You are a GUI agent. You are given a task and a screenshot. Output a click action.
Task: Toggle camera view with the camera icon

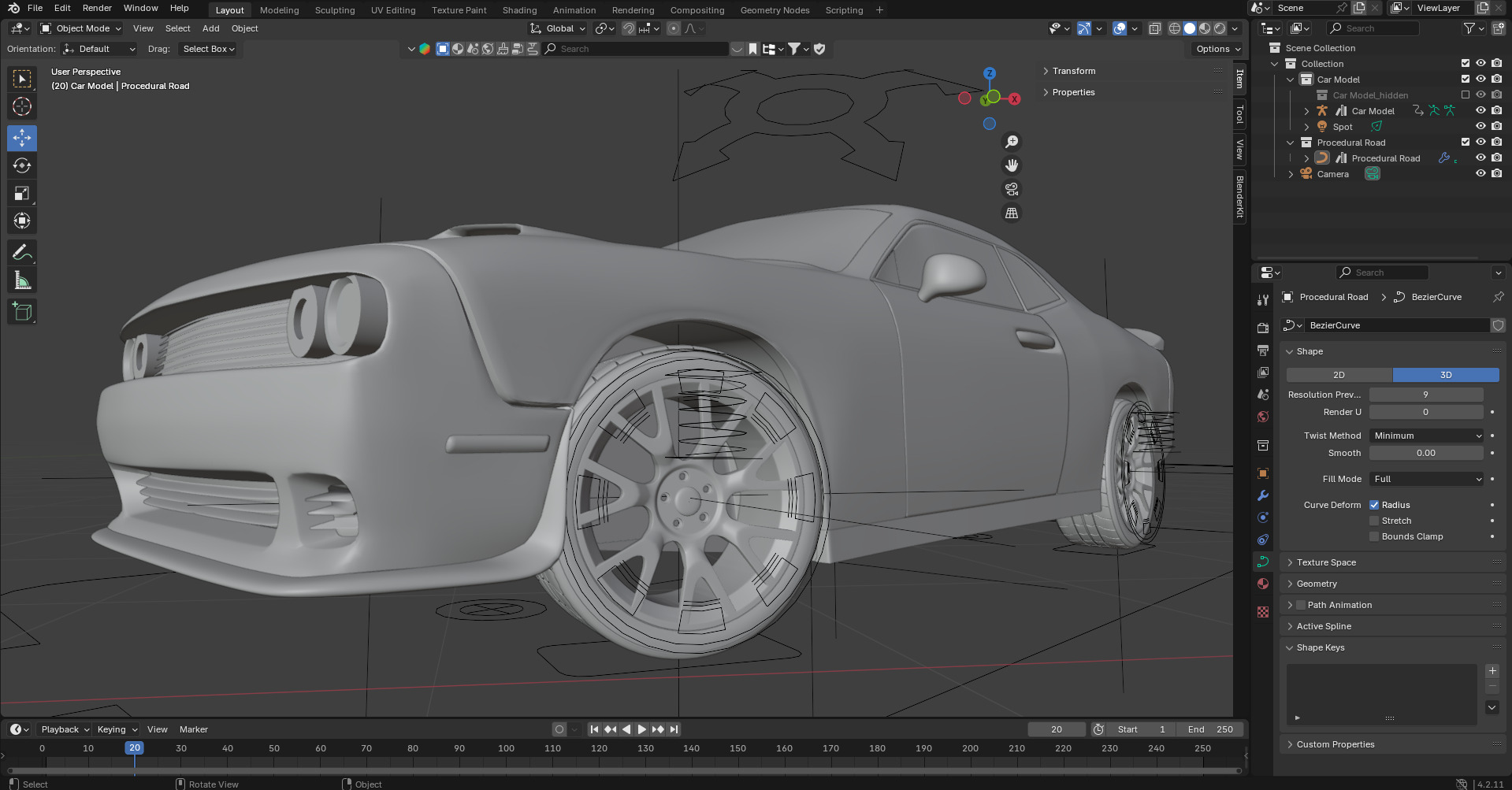(x=1012, y=189)
